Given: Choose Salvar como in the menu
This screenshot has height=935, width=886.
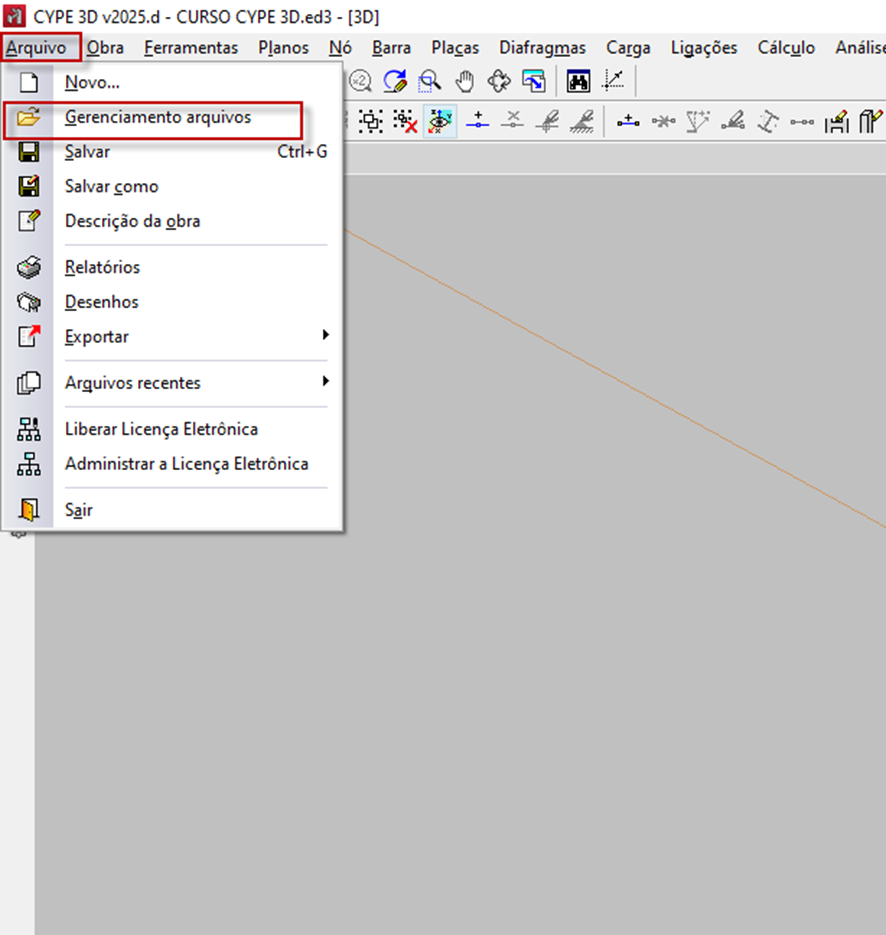Looking at the screenshot, I should 173,186.
